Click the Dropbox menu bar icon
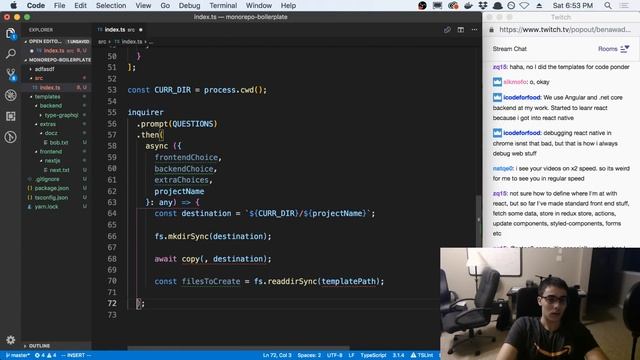The width and height of the screenshot is (640, 360). tap(483, 5)
